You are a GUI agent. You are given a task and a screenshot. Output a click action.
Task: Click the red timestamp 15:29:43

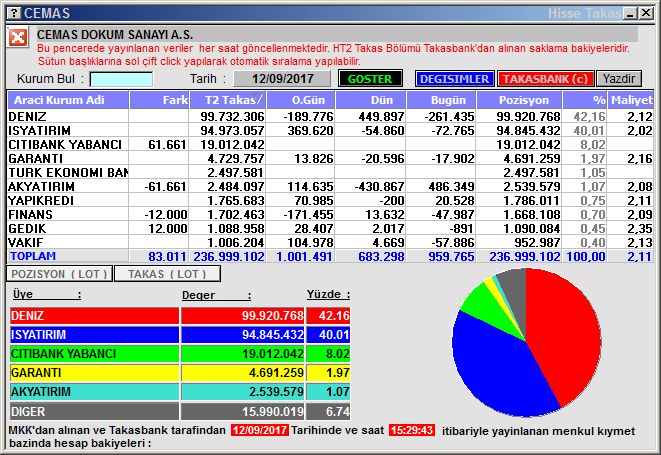[x=412, y=430]
